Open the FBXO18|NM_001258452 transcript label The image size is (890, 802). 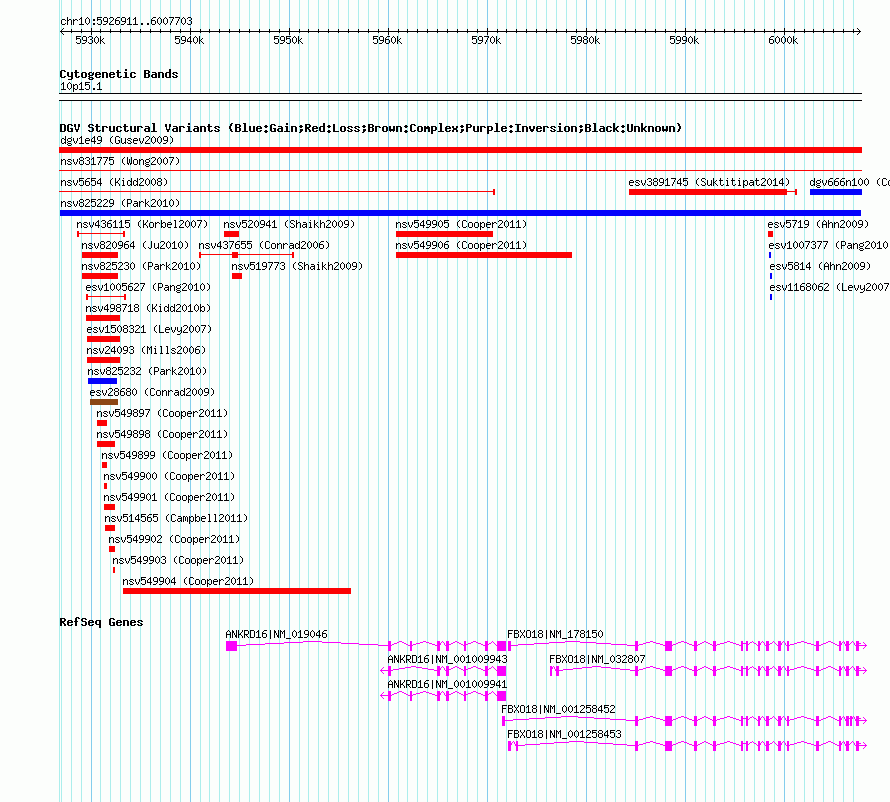559,709
